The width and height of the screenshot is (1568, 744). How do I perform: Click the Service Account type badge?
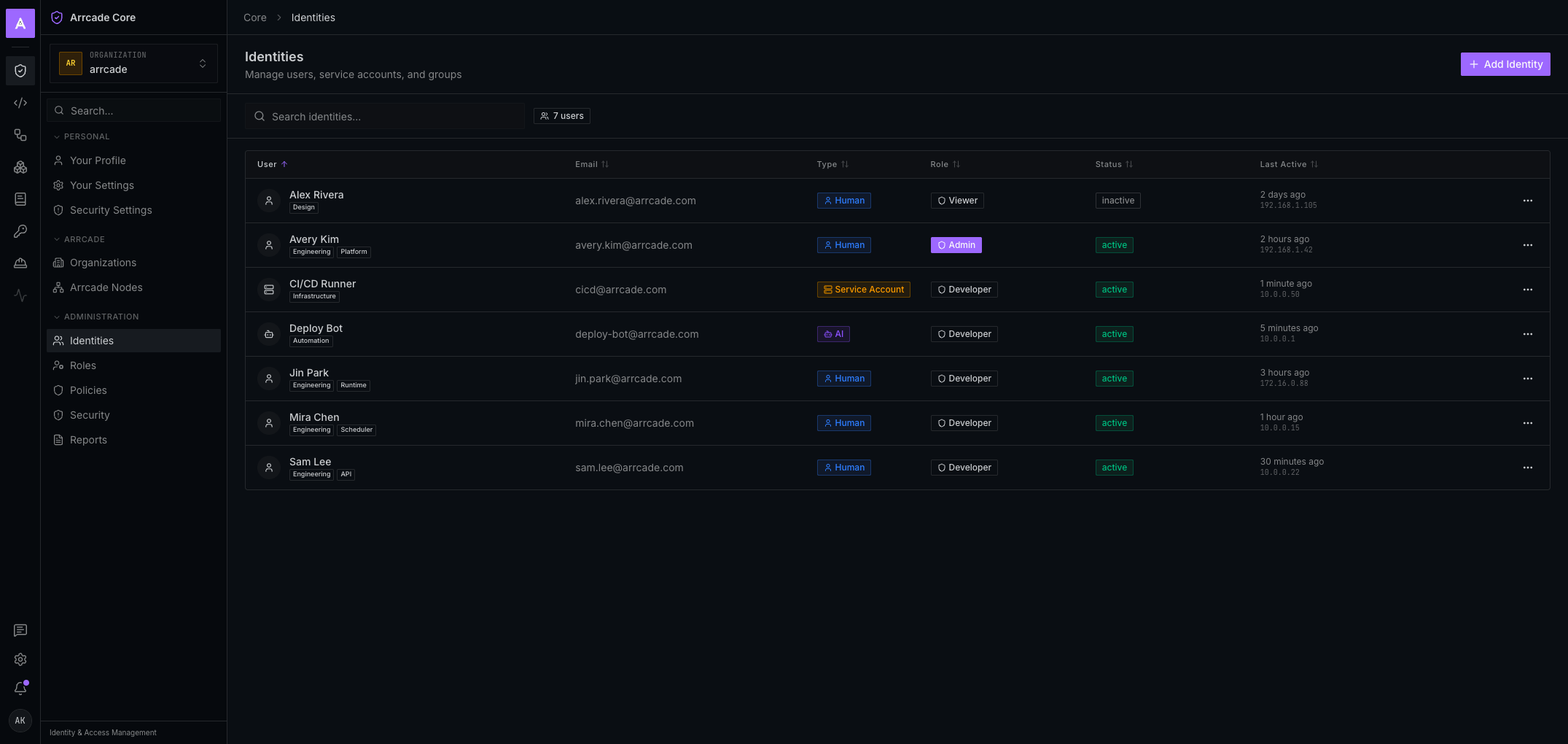pyautogui.click(x=864, y=290)
